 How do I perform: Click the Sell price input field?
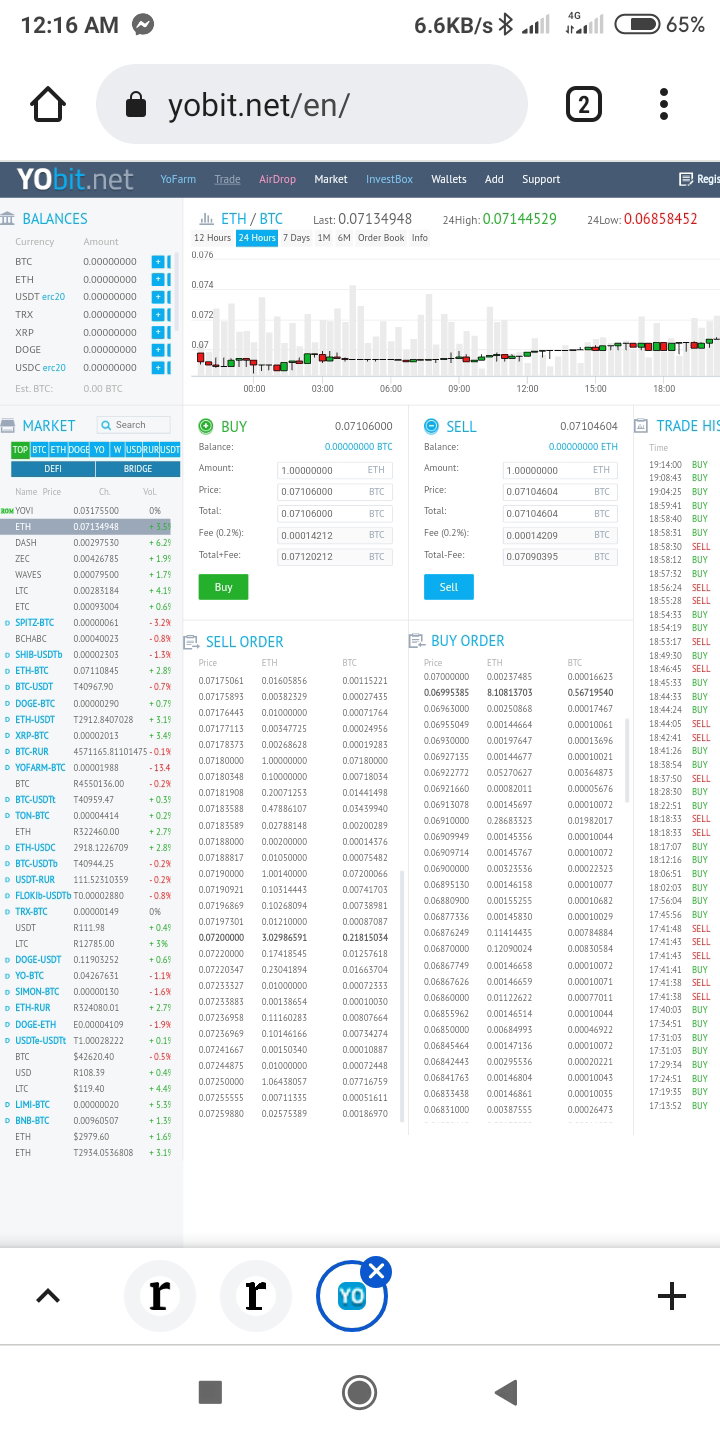tap(560, 492)
